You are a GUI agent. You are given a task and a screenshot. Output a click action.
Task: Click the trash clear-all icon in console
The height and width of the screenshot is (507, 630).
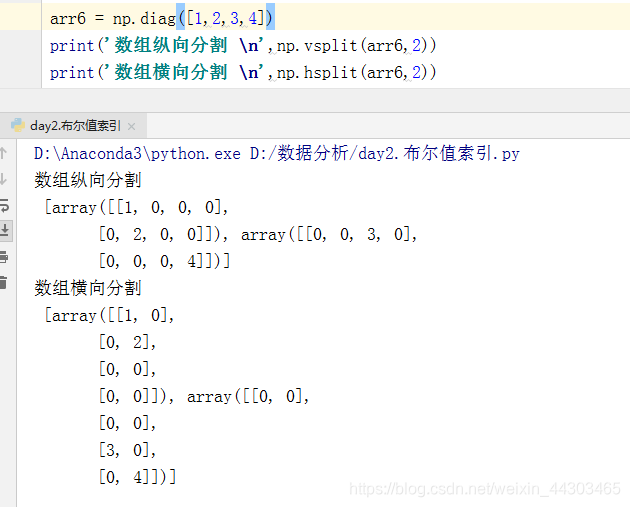[4, 282]
